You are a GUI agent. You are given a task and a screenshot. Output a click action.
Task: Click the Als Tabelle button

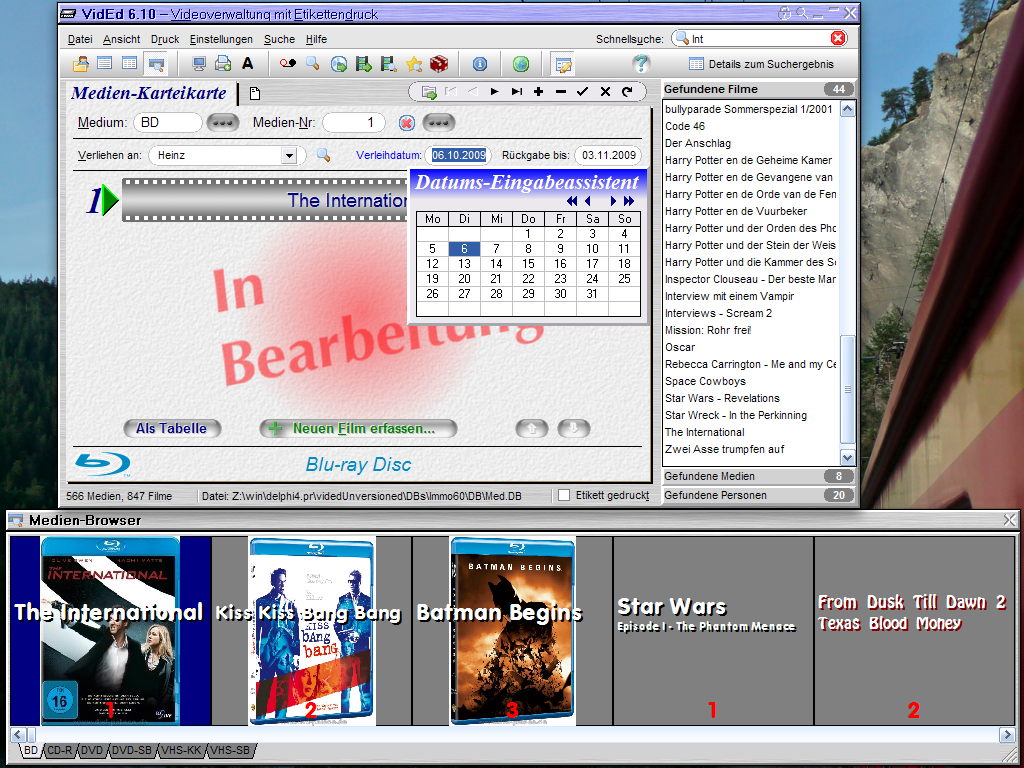(172, 428)
